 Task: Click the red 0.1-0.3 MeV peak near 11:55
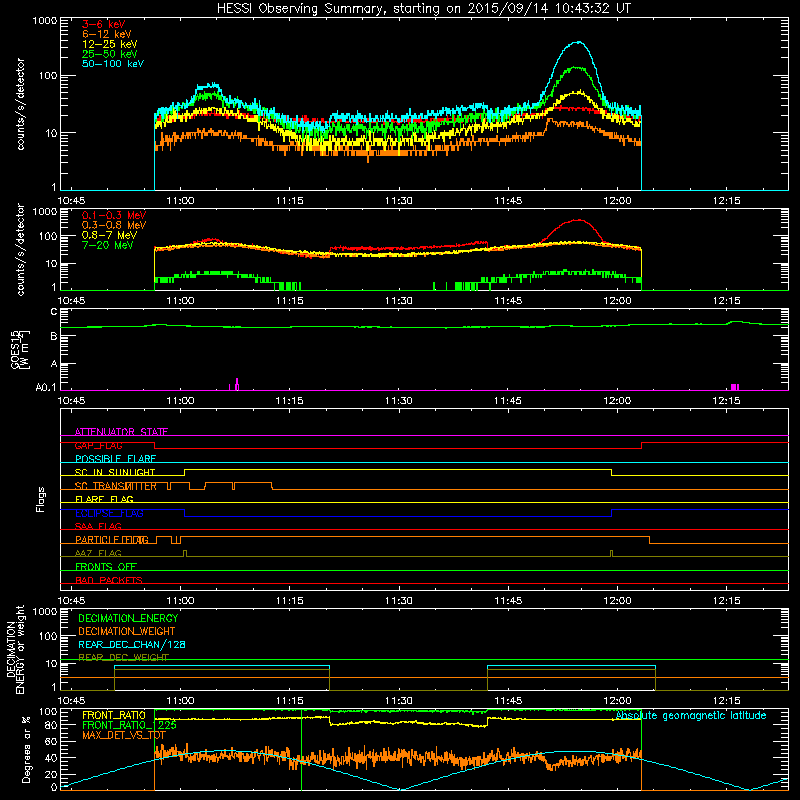tap(578, 220)
